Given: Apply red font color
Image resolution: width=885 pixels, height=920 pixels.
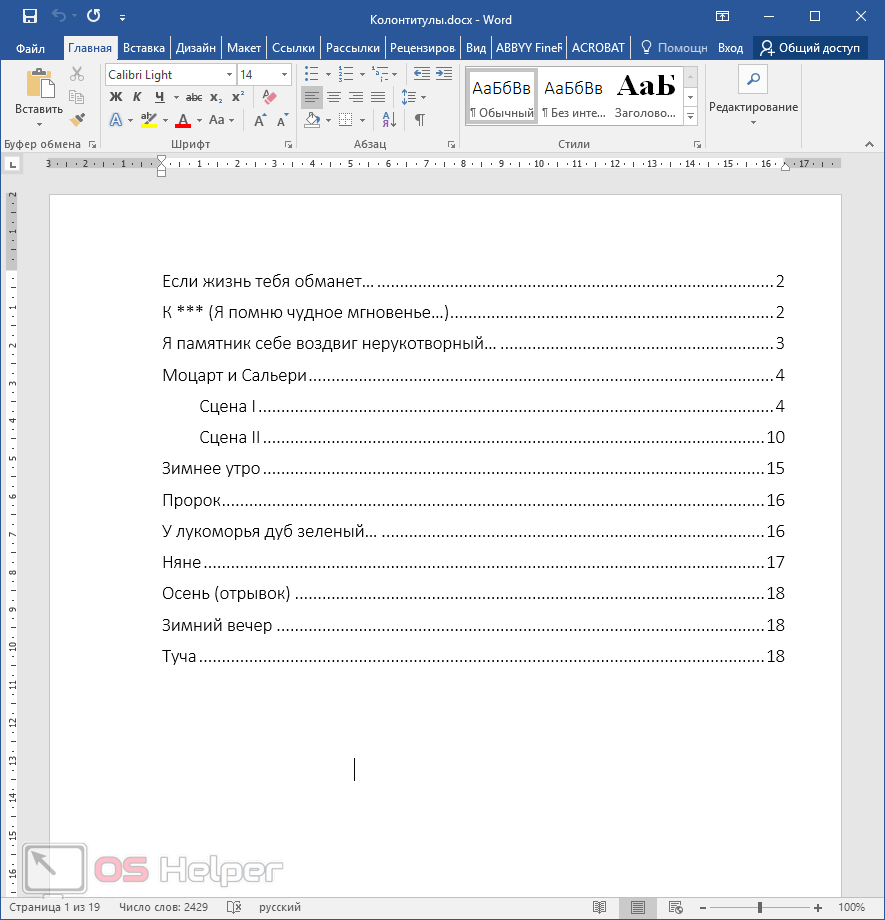Looking at the screenshot, I should coord(183,120).
